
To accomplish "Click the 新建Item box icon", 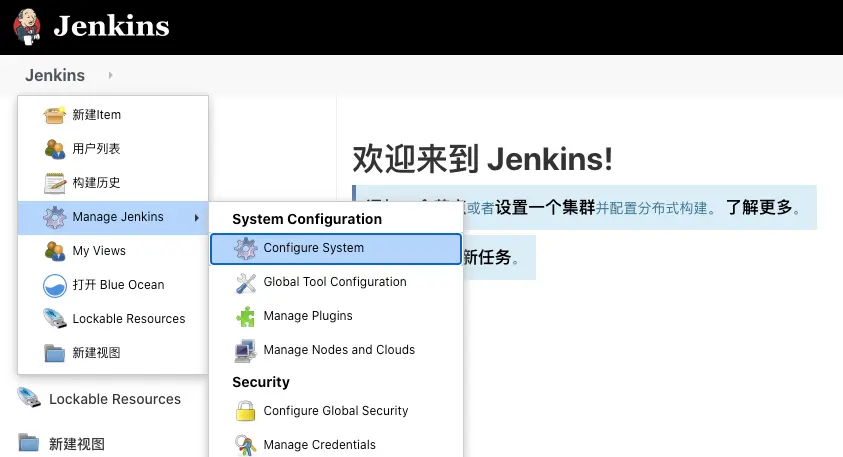I will coord(55,115).
